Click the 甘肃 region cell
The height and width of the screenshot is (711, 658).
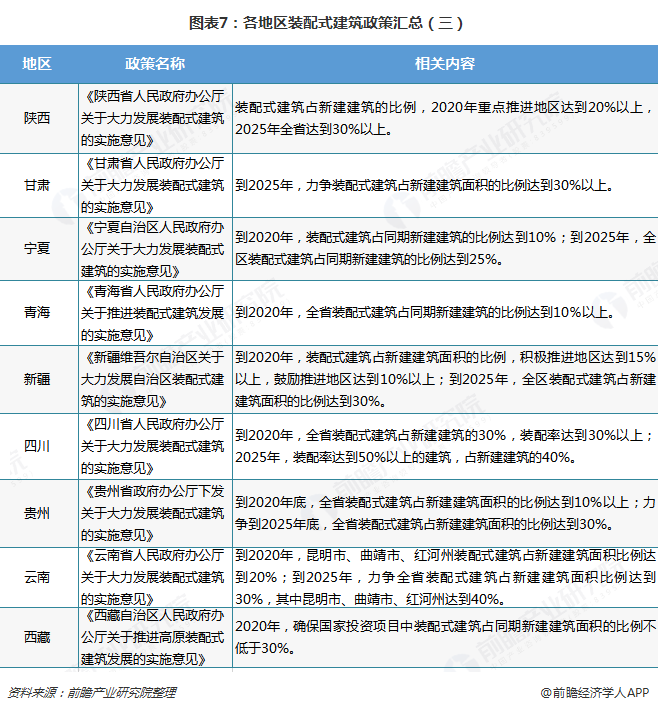point(37,185)
